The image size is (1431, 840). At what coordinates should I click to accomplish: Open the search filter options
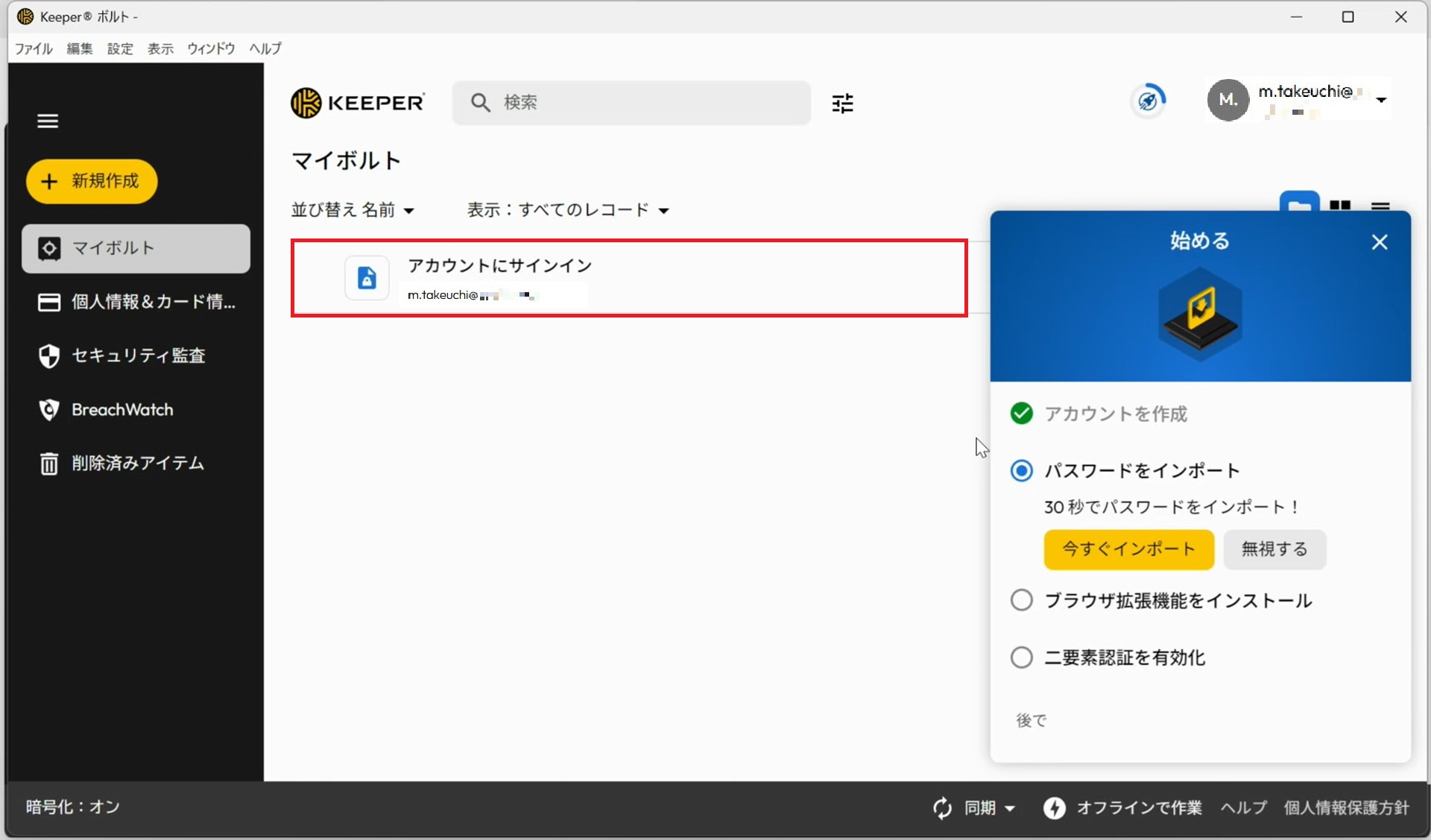click(x=842, y=103)
